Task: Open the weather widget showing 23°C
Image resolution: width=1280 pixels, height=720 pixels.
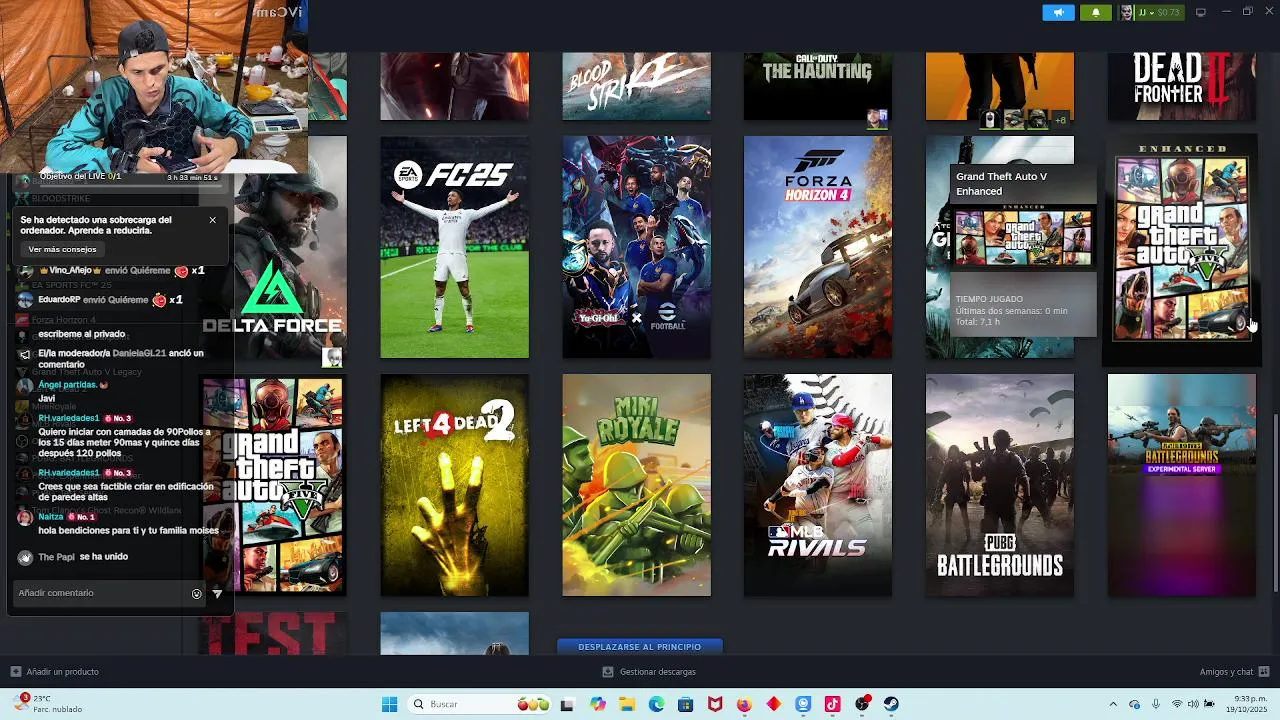Action: [48, 704]
